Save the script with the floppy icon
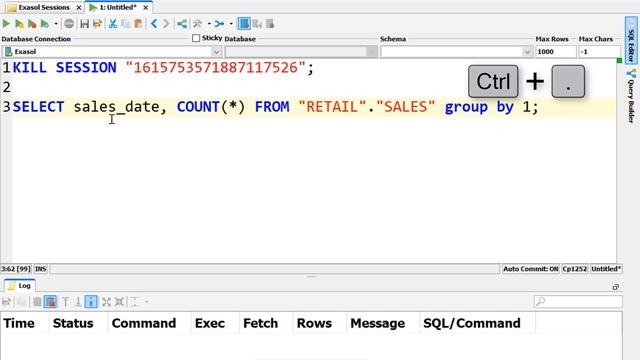The width and height of the screenshot is (640, 360). (84, 24)
